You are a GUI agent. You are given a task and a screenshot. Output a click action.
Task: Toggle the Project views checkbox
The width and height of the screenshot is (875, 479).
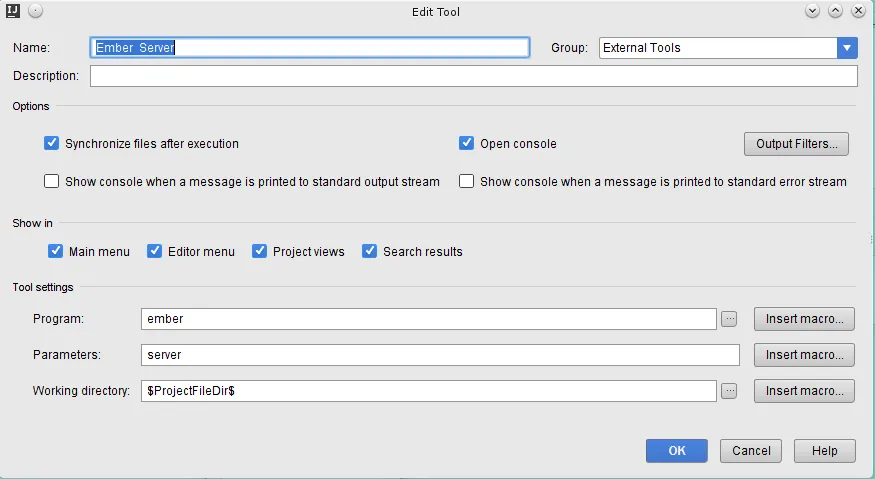259,251
